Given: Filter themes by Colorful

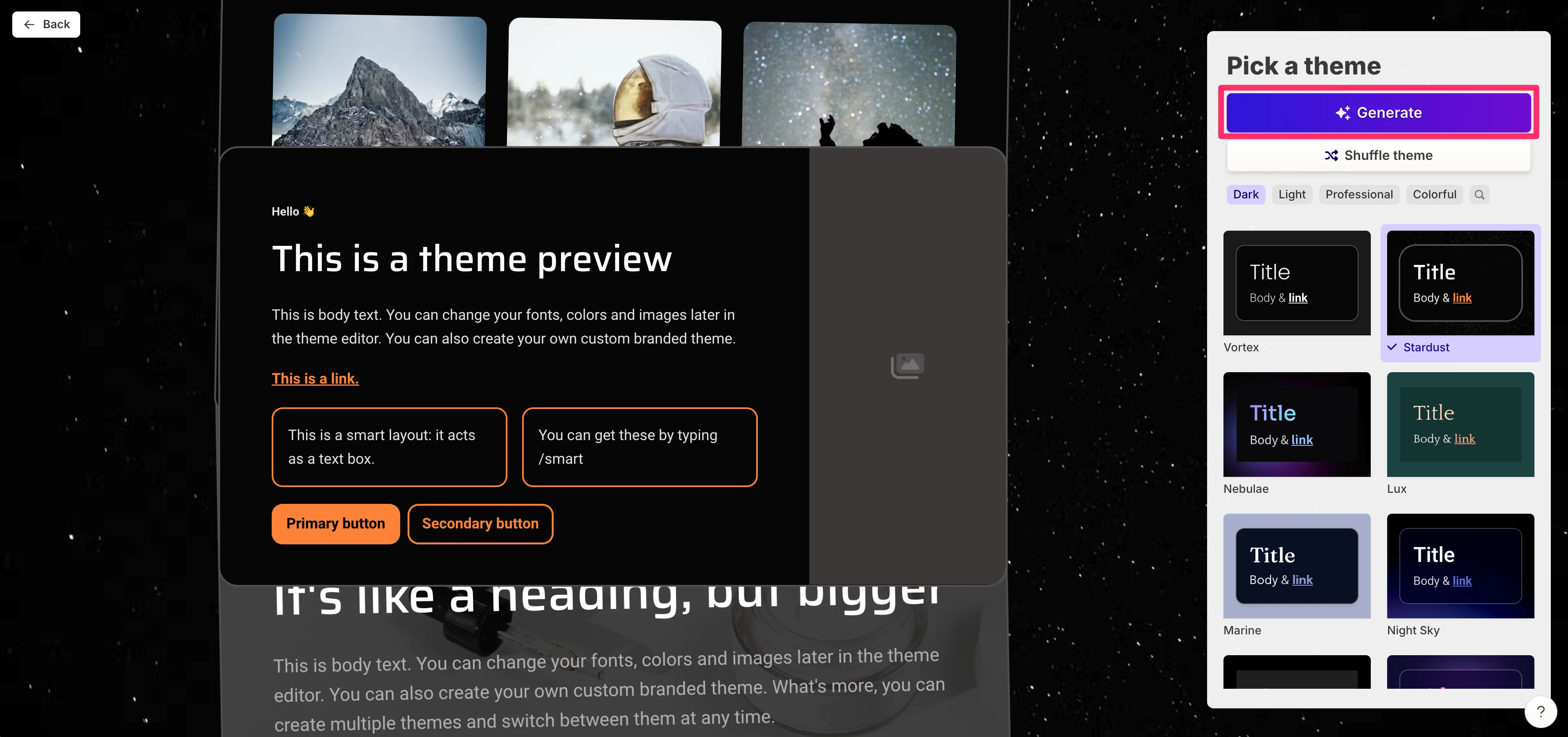Looking at the screenshot, I should (x=1434, y=195).
